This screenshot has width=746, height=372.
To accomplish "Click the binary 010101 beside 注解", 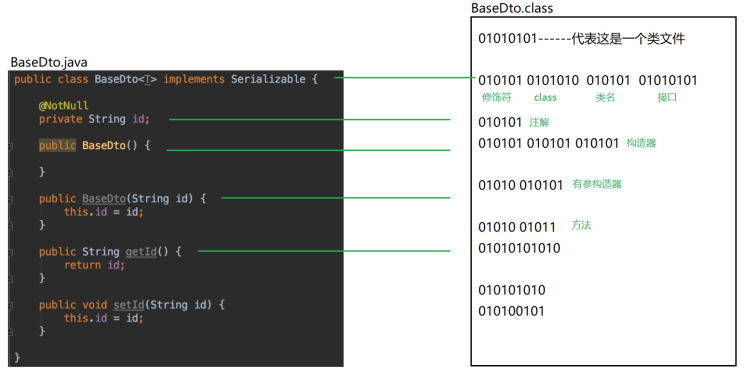I will 500,123.
